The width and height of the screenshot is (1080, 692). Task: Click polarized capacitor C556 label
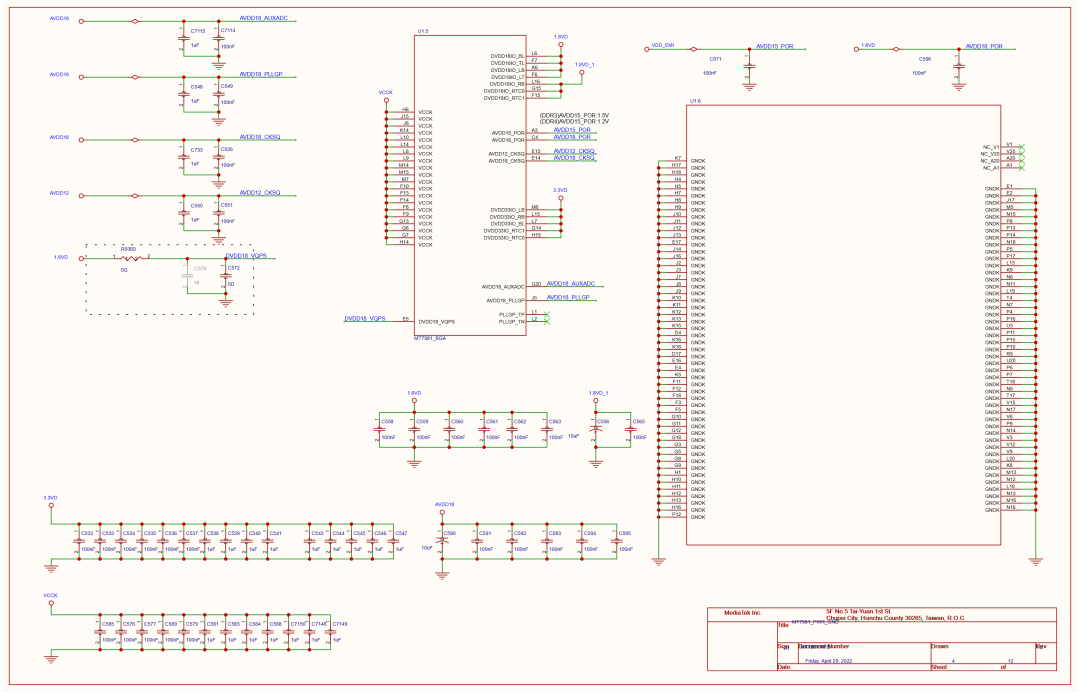tap(603, 421)
